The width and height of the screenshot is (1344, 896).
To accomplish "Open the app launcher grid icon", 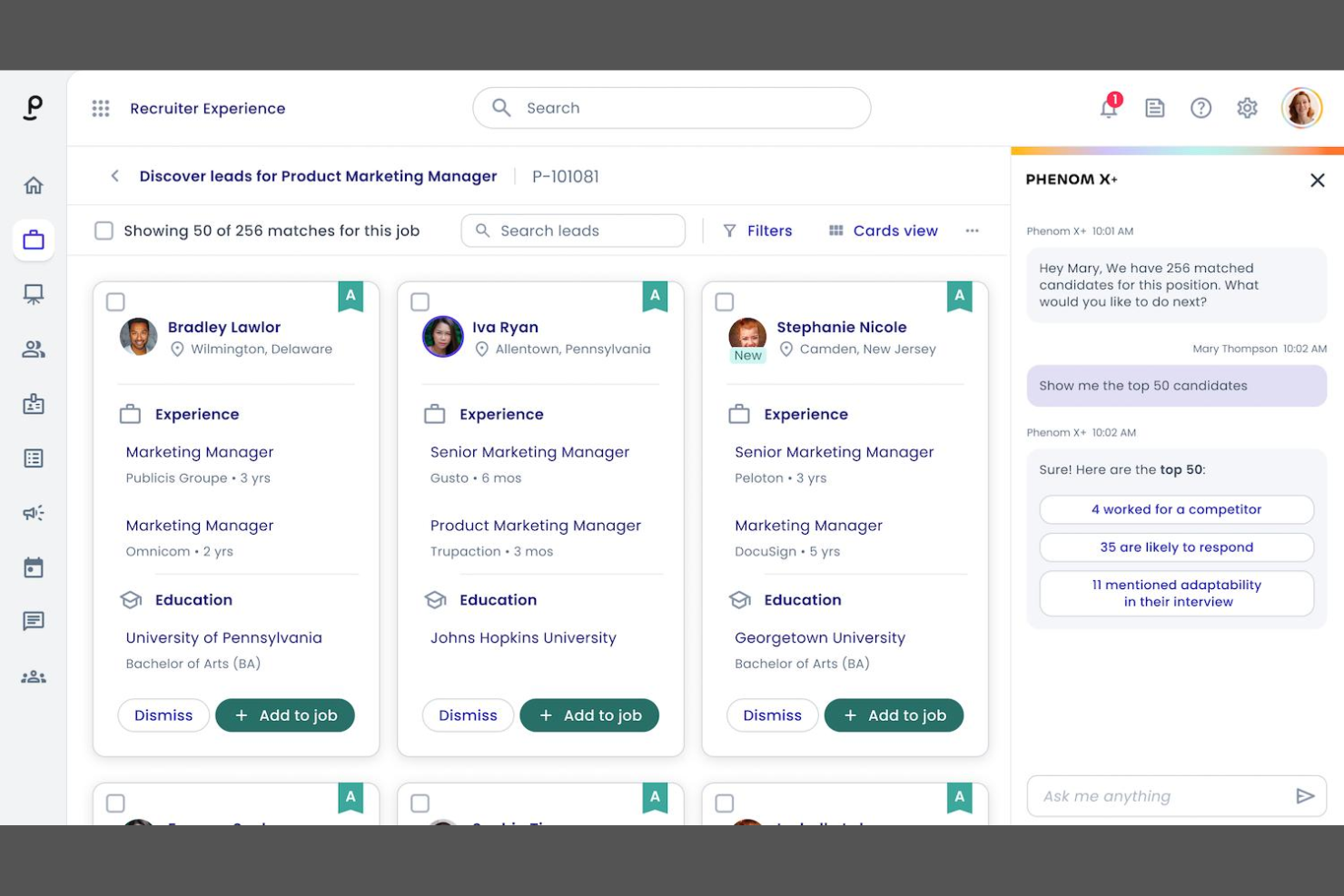I will [x=101, y=108].
